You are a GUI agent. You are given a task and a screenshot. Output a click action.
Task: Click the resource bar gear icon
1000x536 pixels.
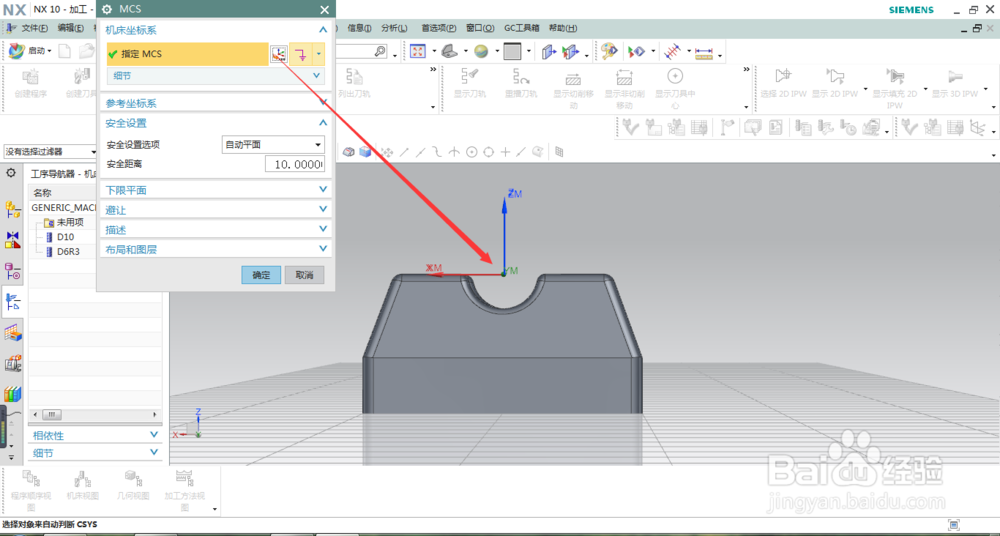point(11,173)
